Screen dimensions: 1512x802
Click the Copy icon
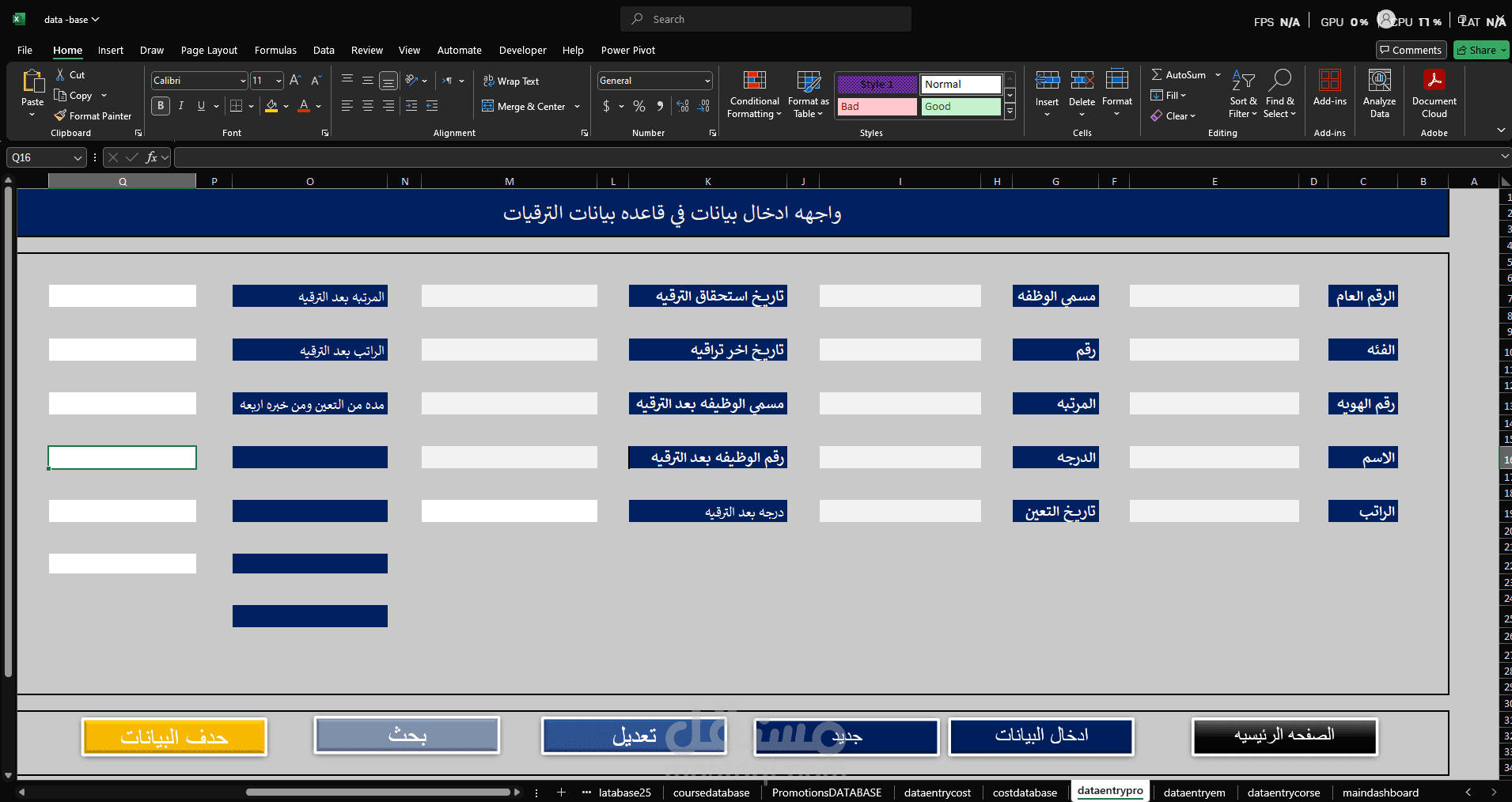[x=60, y=95]
